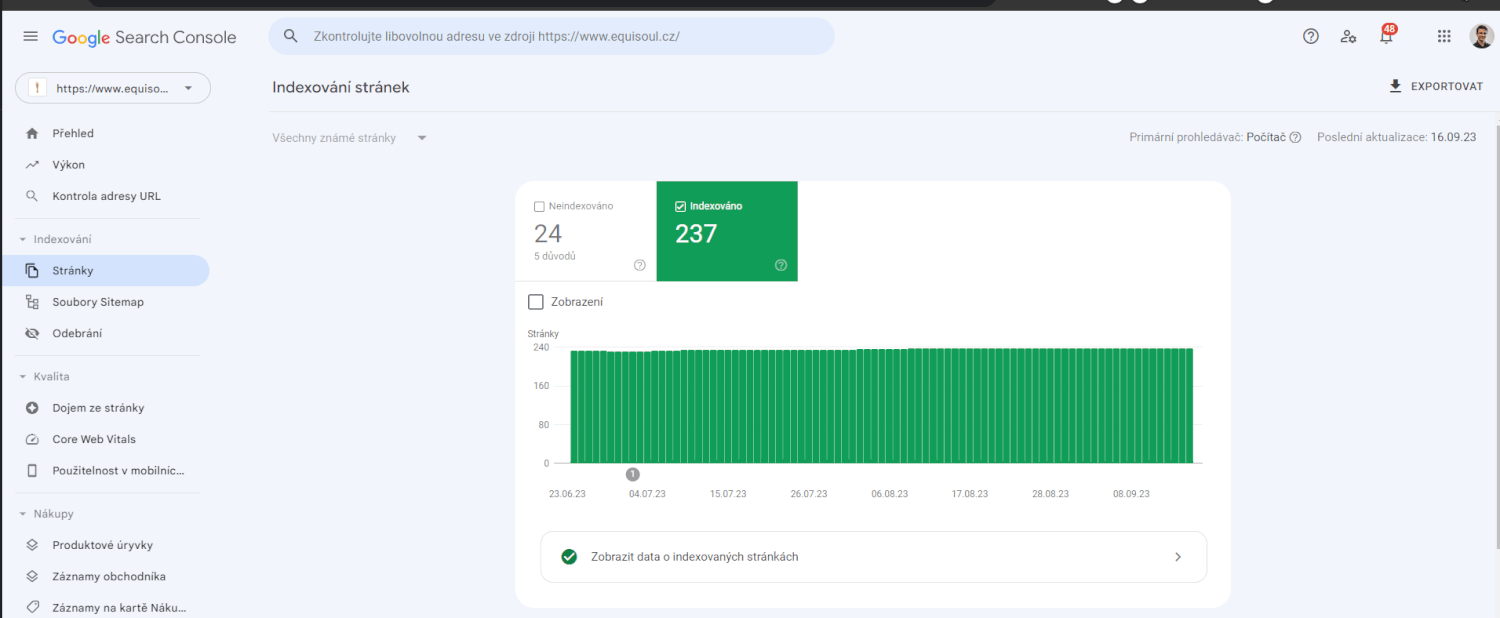Viewport: 1500px width, 618px height.
Task: Click the URL inspection search field
Action: click(550, 37)
